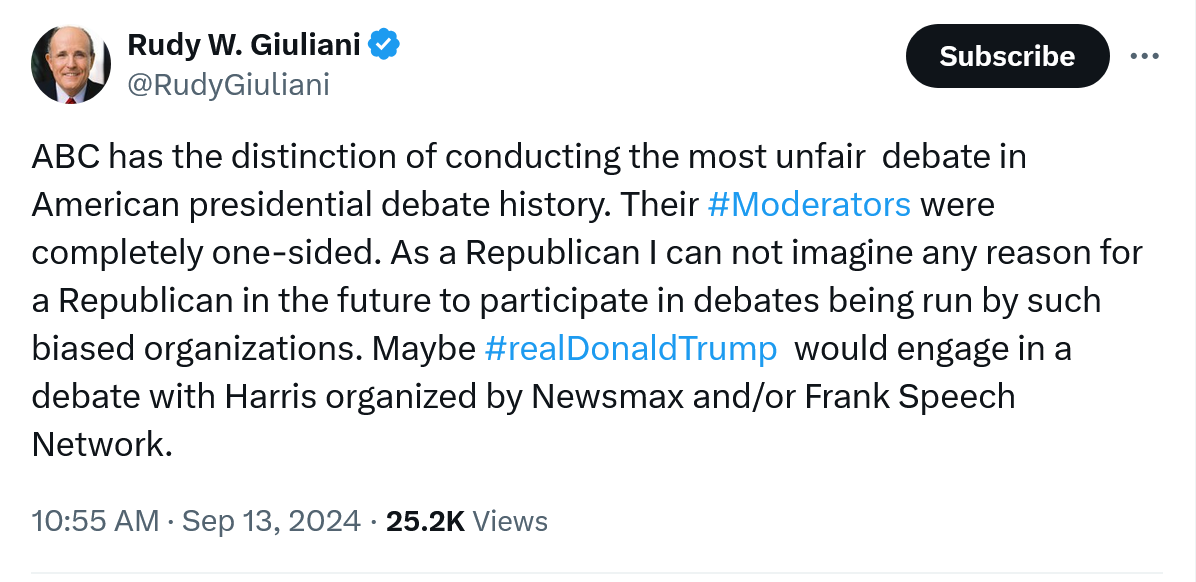Open Rudy W. Giuliani's profile picture
Image resolution: width=1196 pixels, height=582 pixels.
(x=71, y=64)
